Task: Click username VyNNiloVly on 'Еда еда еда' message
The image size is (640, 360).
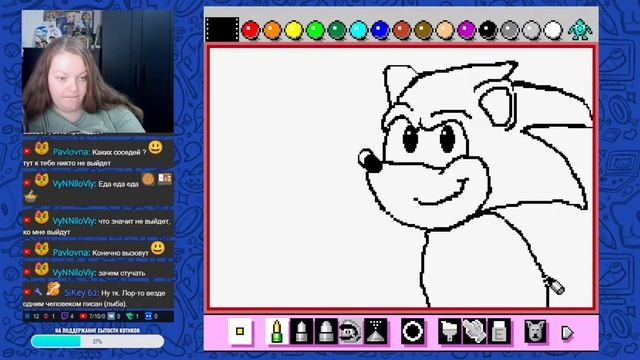Action: (74, 184)
